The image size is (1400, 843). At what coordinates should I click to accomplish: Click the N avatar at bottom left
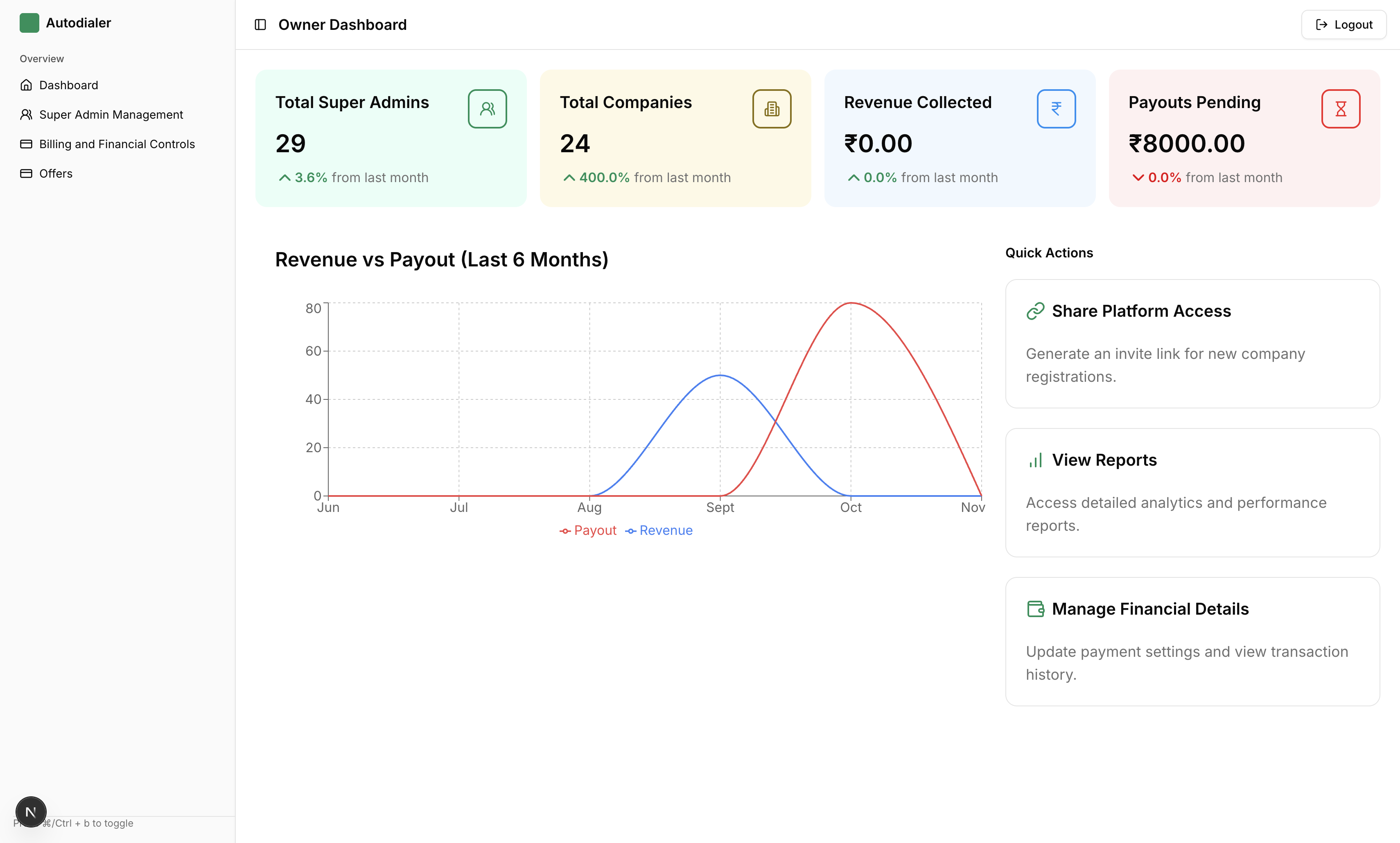click(x=31, y=812)
